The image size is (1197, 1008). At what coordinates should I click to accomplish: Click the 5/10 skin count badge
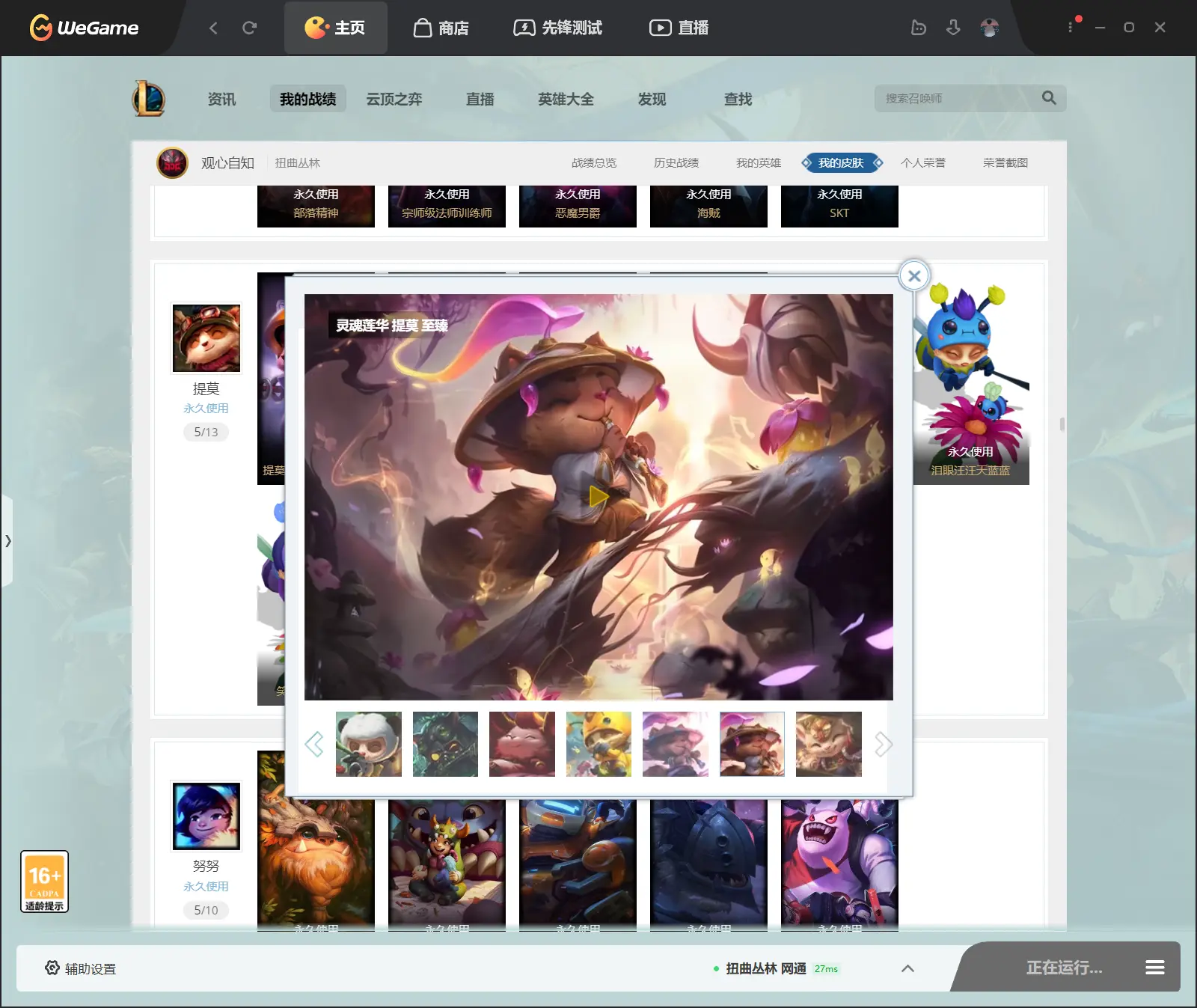click(x=206, y=910)
